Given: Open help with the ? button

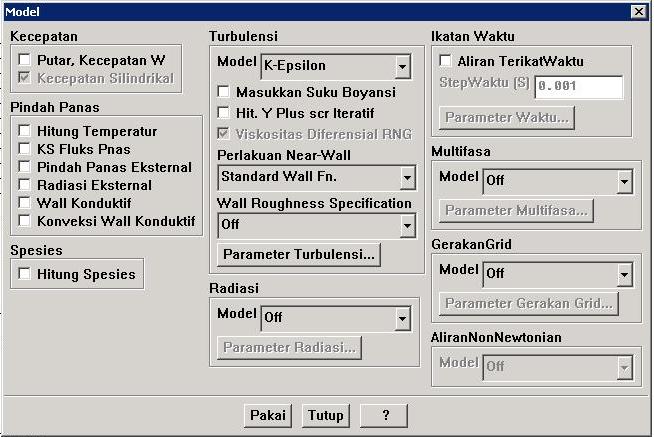Looking at the screenshot, I should (x=383, y=415).
